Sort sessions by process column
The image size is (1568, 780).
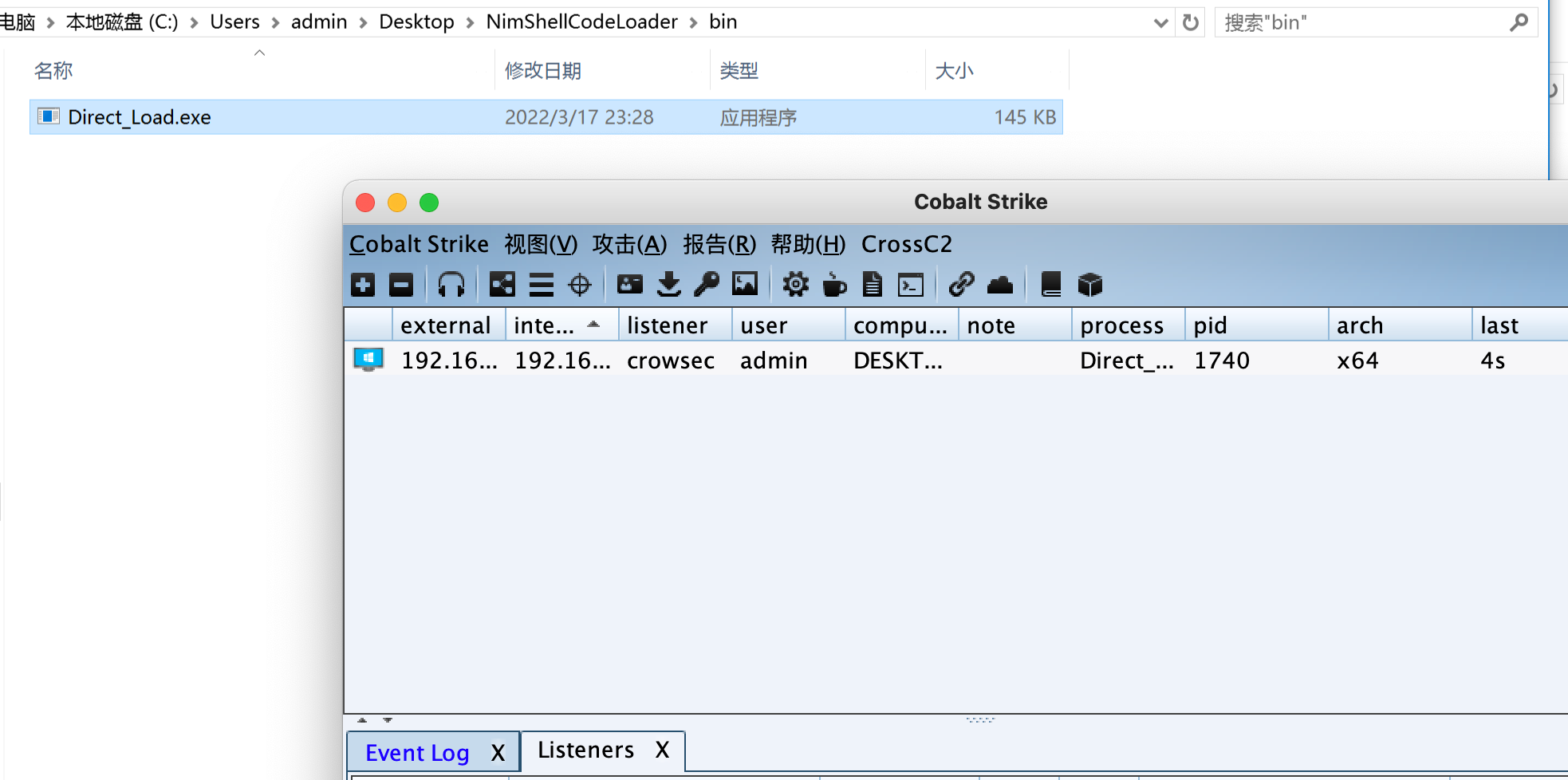point(1128,325)
